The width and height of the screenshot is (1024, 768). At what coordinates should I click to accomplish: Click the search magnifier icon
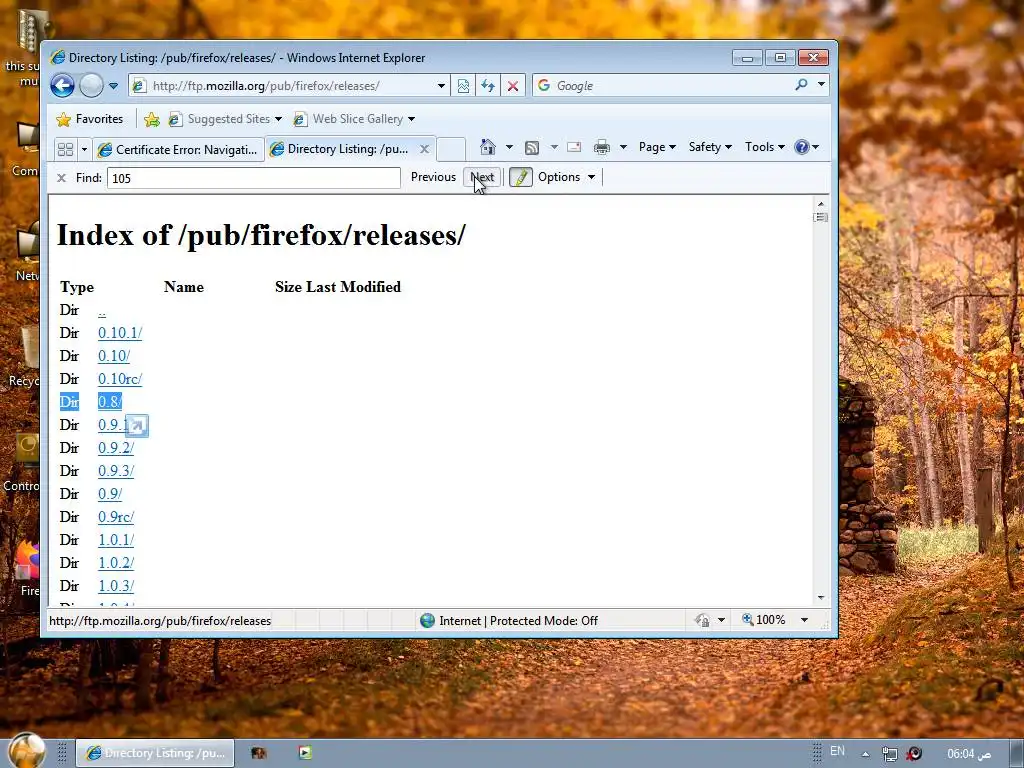(x=801, y=85)
